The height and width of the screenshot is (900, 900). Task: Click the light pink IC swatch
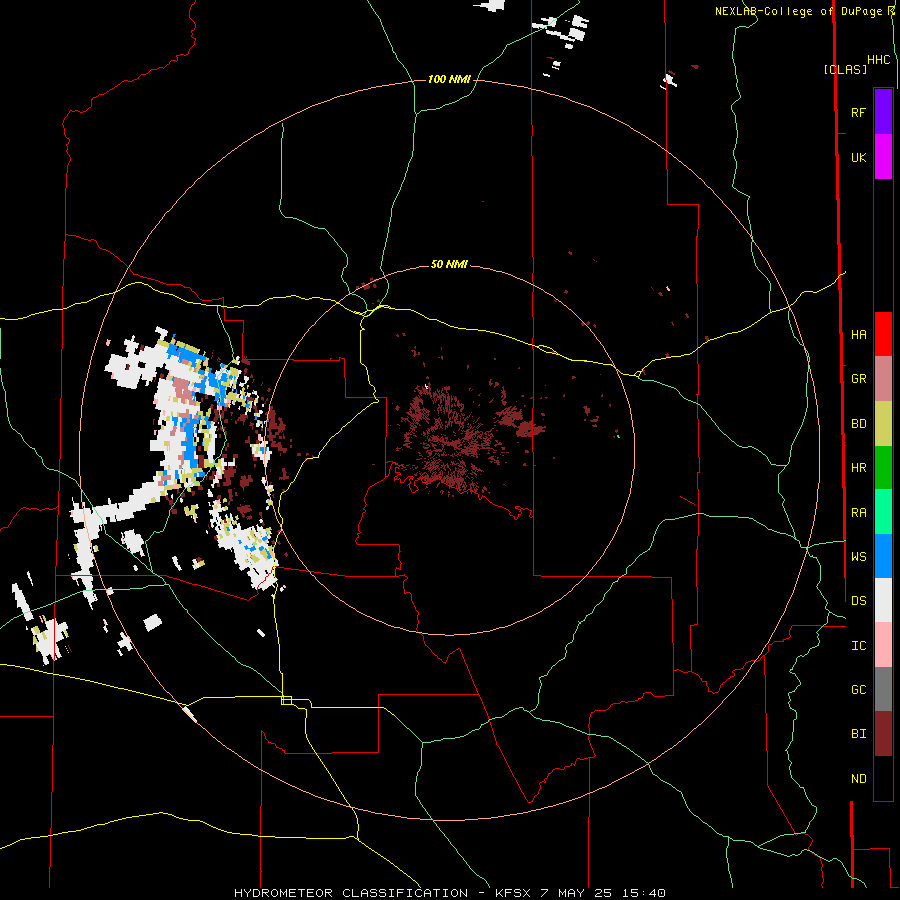(883, 645)
